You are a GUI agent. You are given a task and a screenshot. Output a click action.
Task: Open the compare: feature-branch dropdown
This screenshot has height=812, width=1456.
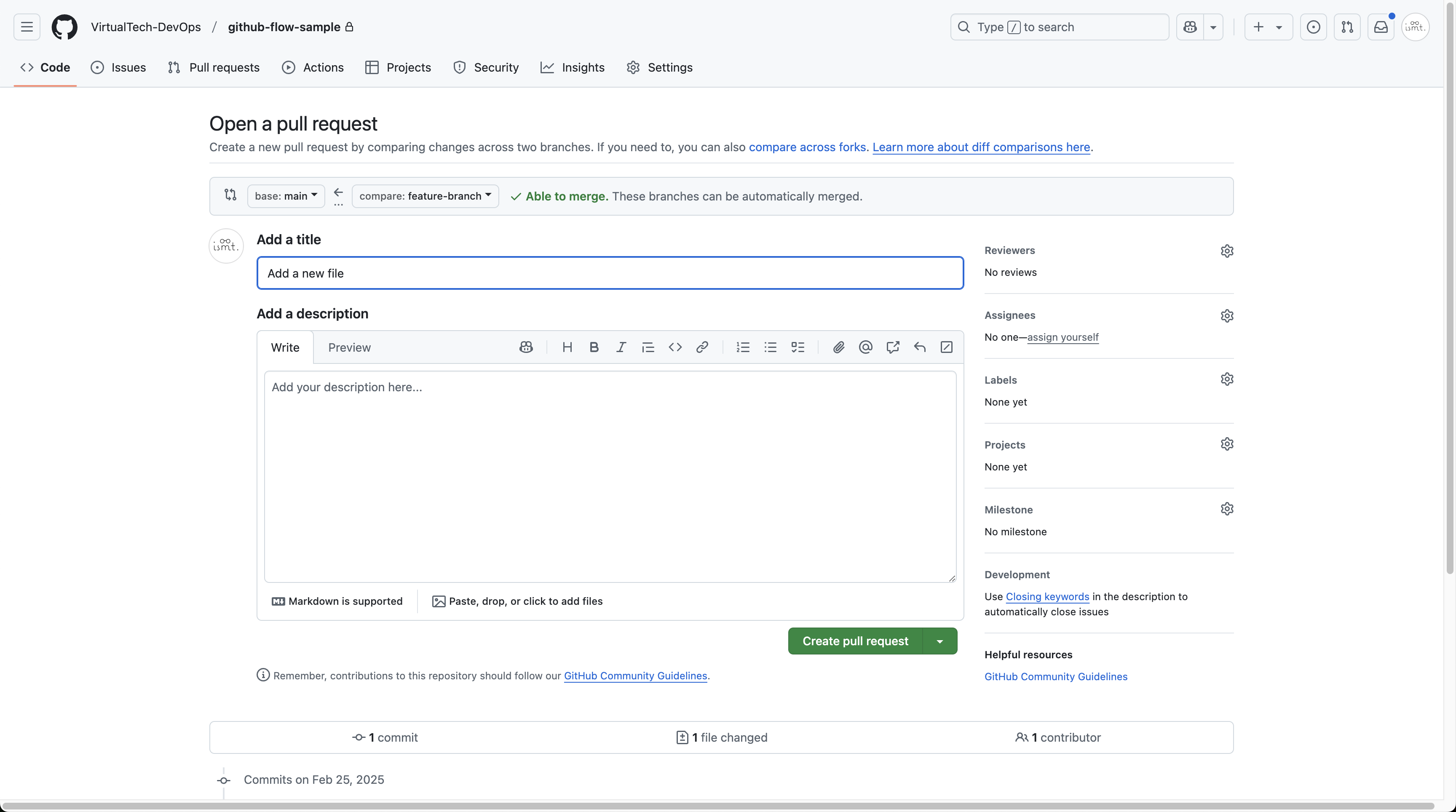(x=425, y=196)
